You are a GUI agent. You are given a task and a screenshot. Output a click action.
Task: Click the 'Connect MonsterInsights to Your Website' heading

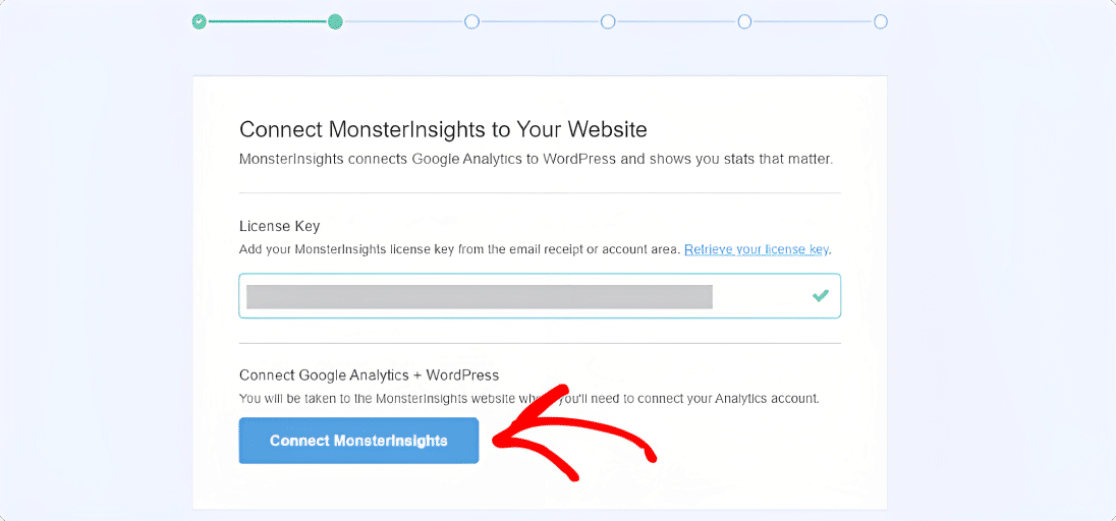[443, 130]
